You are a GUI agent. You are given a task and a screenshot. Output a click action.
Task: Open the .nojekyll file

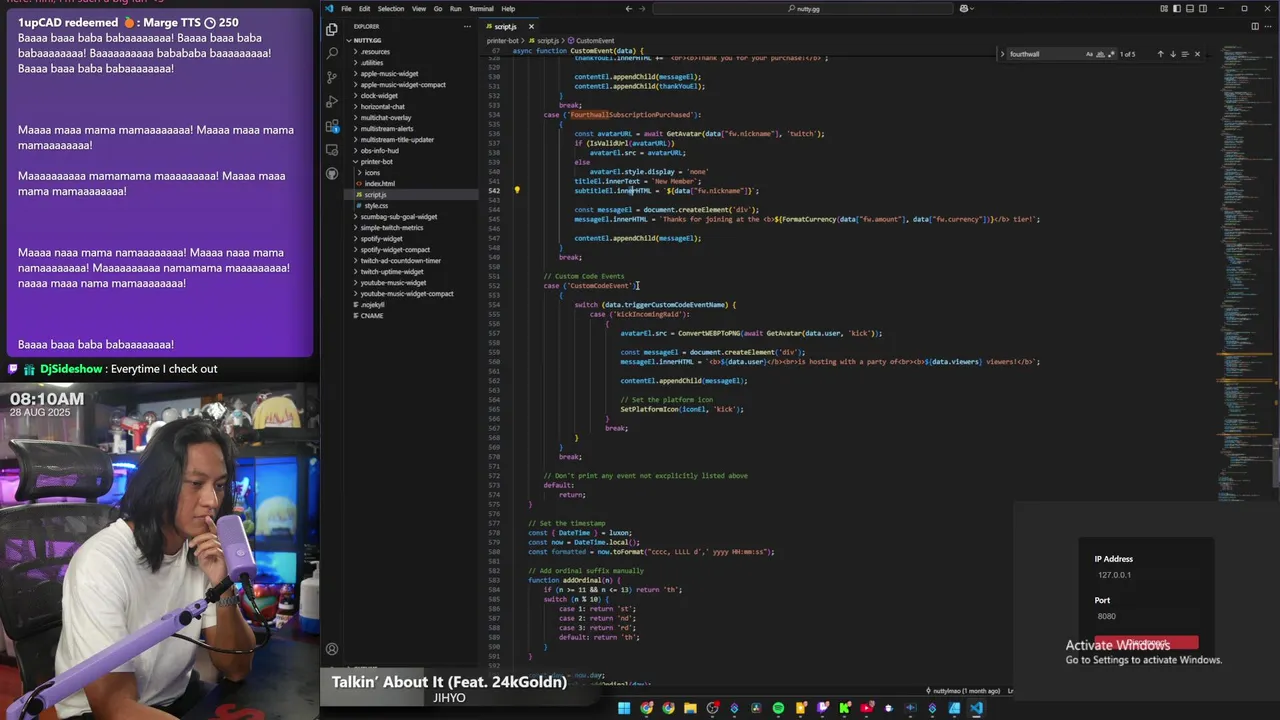pyautogui.click(x=371, y=305)
